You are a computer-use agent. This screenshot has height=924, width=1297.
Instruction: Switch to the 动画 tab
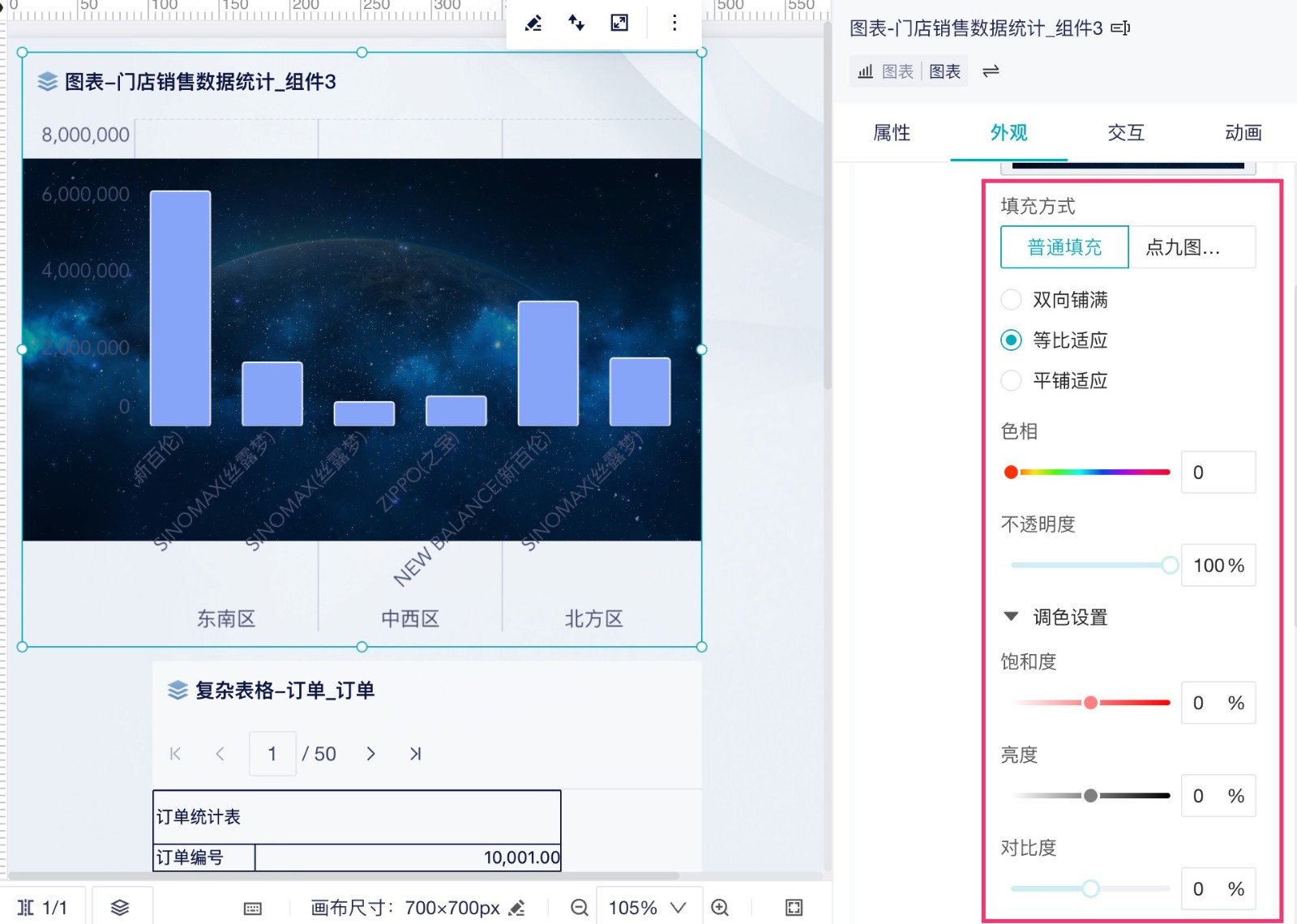[x=1243, y=133]
